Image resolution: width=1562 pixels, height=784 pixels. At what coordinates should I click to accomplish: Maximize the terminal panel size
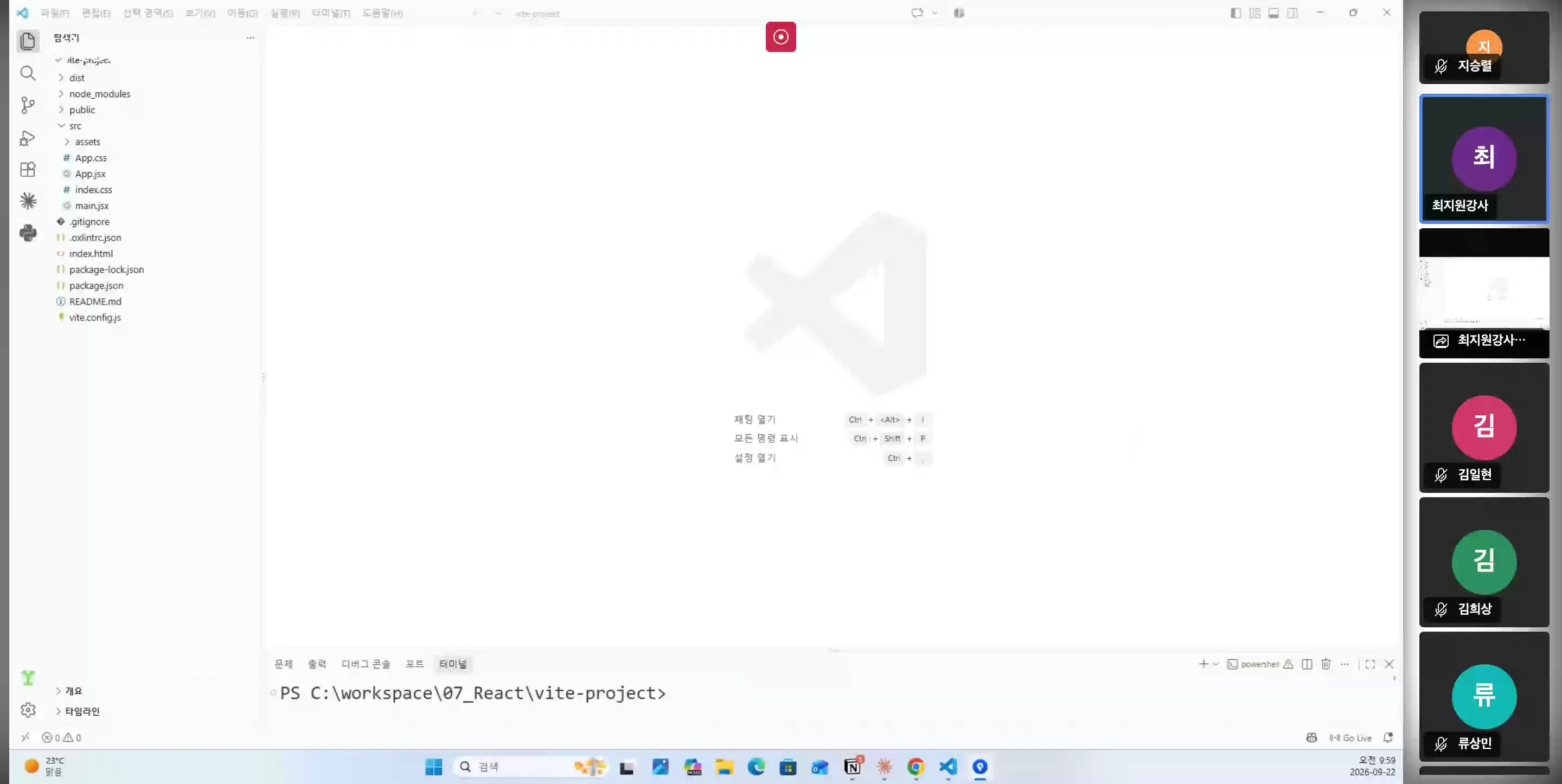1370,664
